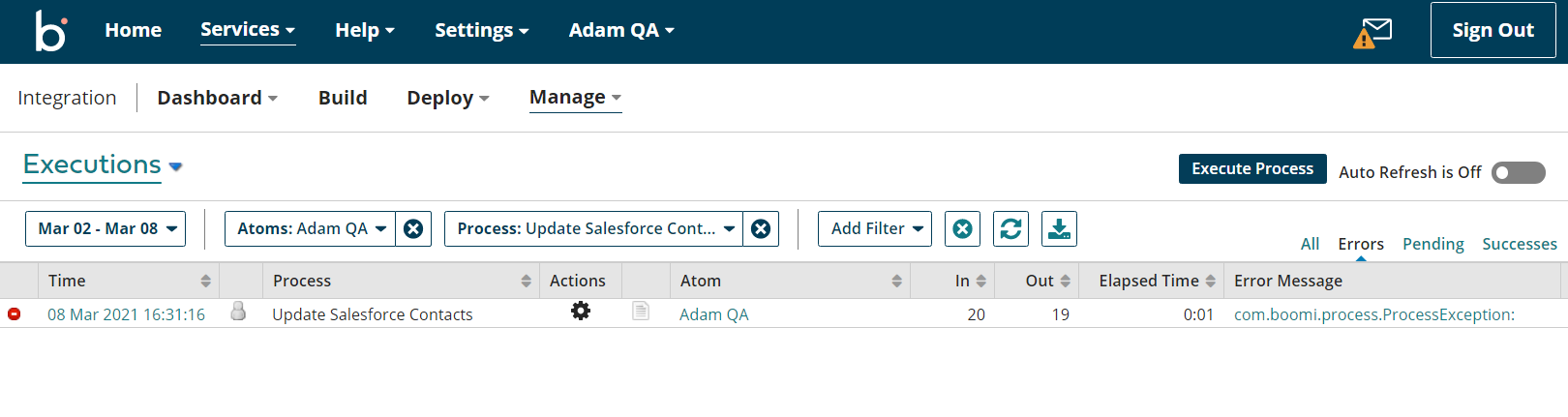Screen dimensions: 1568x417
Task: Switch to the Successes tab
Action: click(1519, 244)
